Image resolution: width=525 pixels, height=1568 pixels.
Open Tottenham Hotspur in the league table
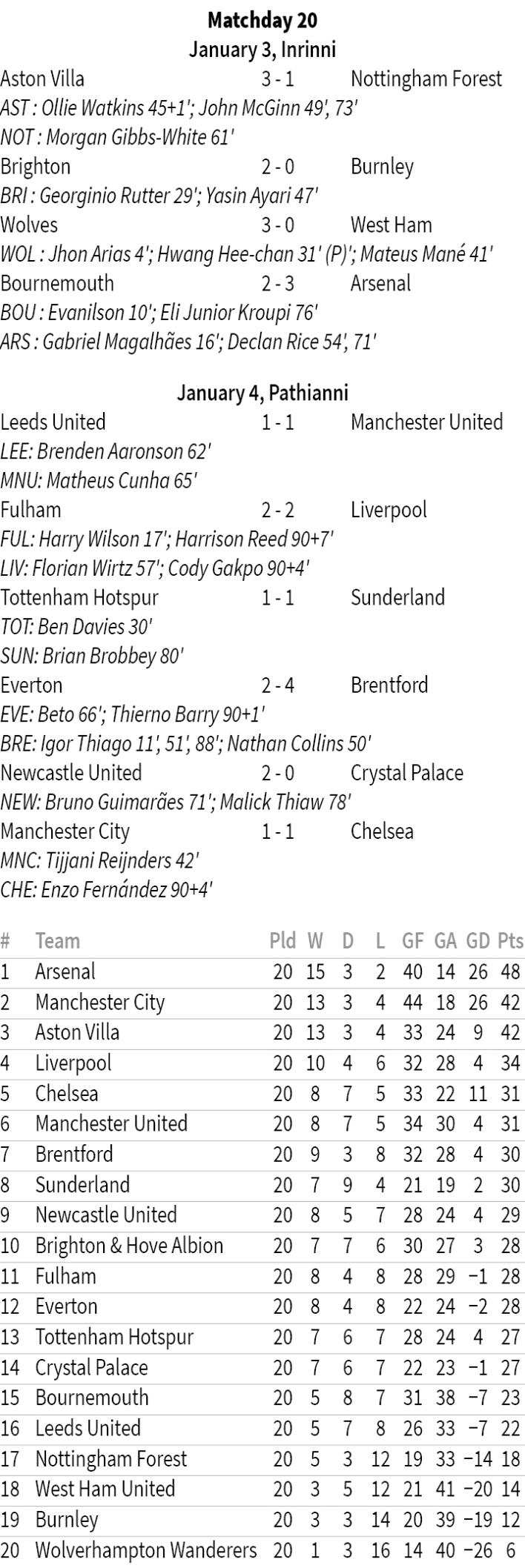114,1337
